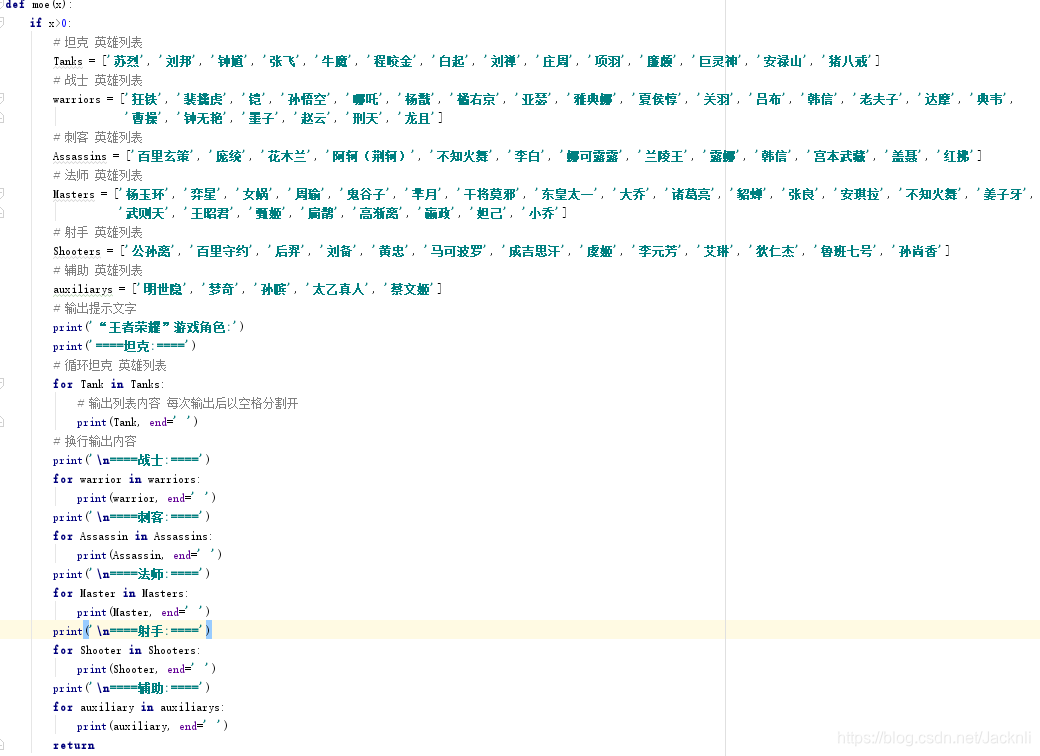Click the 'Tanks' variable name in its assignment
The height and width of the screenshot is (756, 1040).
tap(68, 62)
